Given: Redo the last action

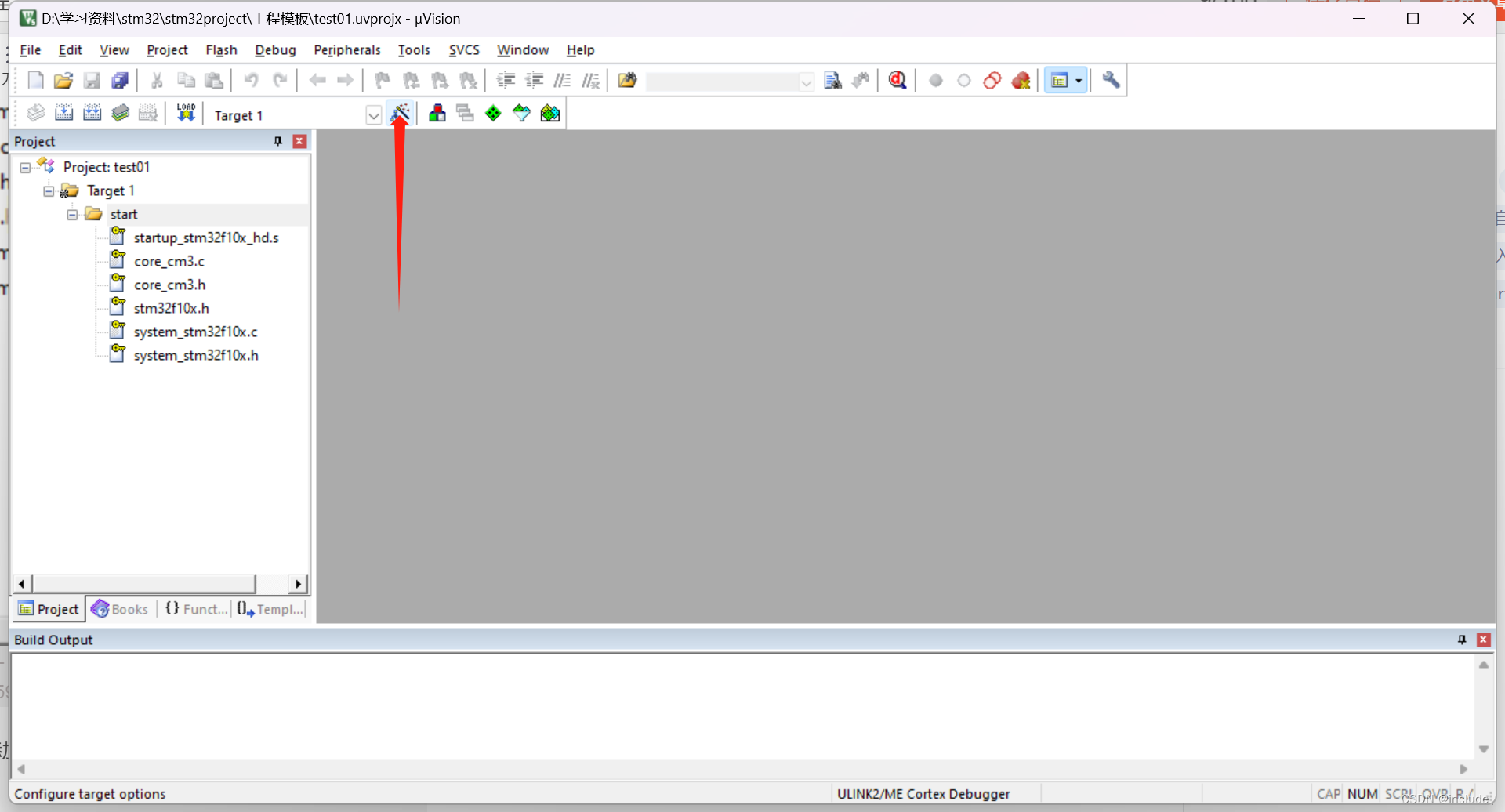Looking at the screenshot, I should point(280,81).
